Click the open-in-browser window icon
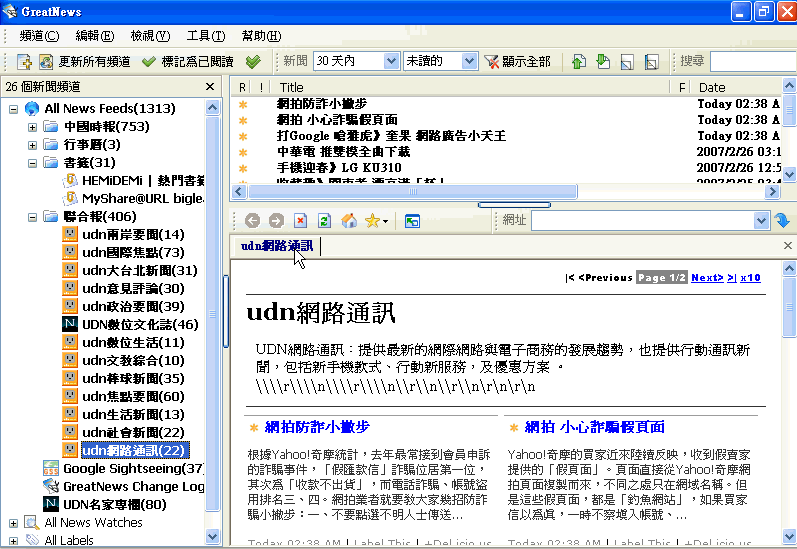Image resolution: width=797 pixels, height=549 pixels. point(412,221)
